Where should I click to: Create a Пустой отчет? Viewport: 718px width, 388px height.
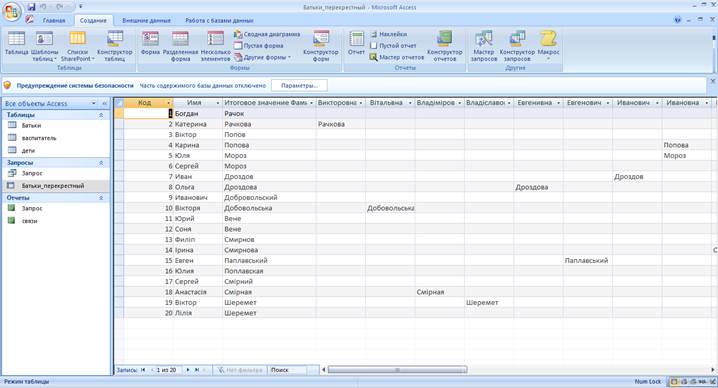(393, 46)
